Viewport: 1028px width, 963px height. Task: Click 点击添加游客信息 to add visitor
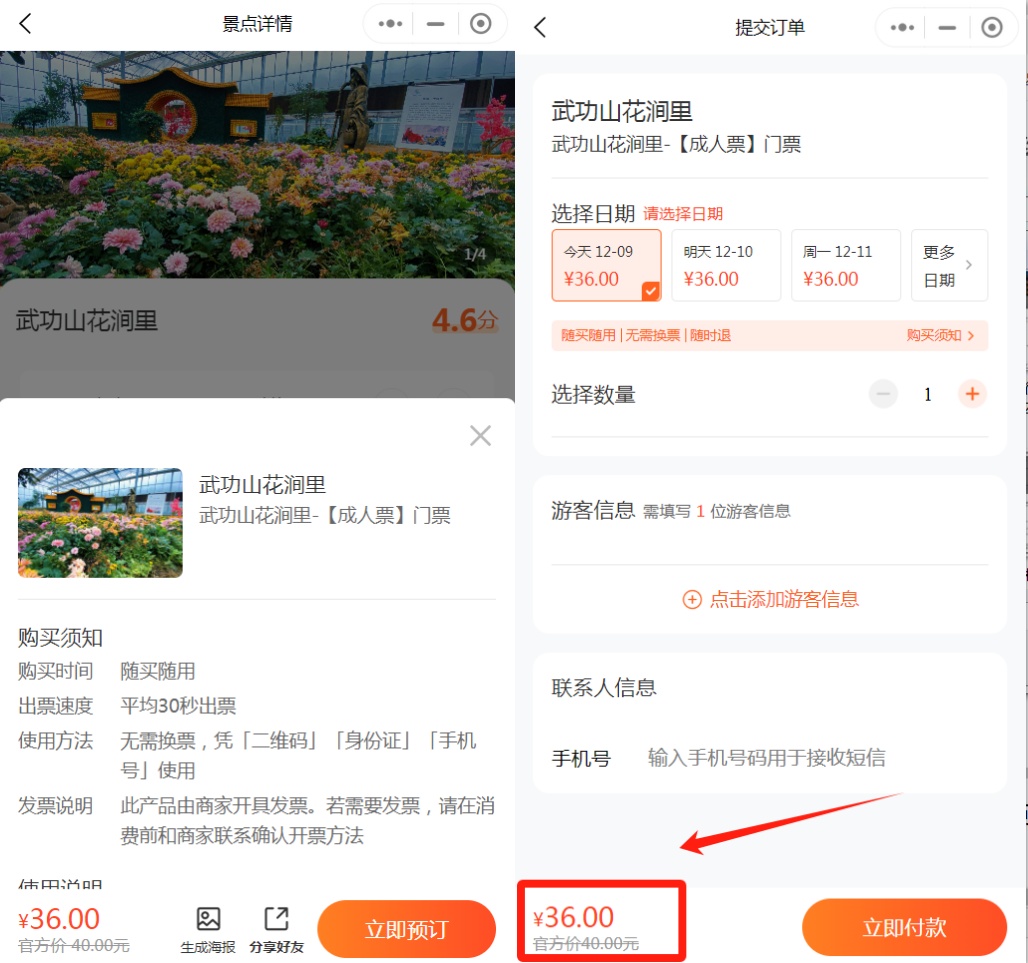pos(770,599)
